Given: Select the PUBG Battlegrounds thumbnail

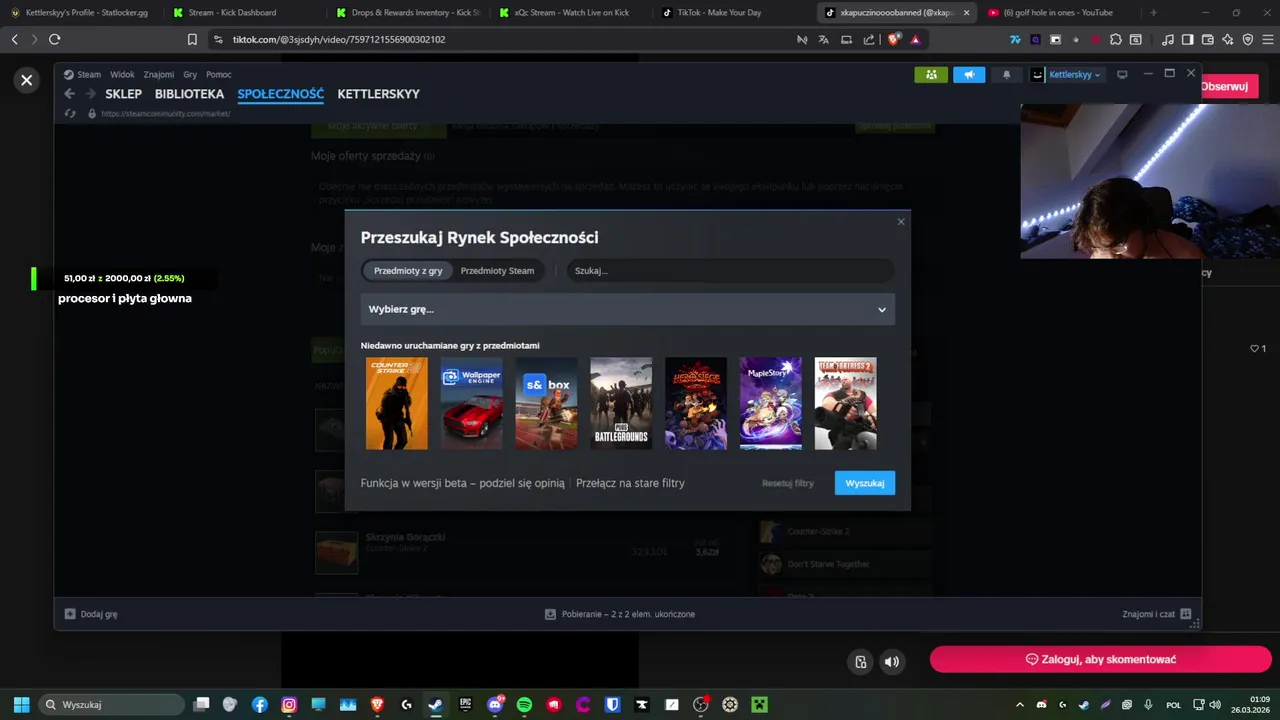Looking at the screenshot, I should click(x=621, y=404).
